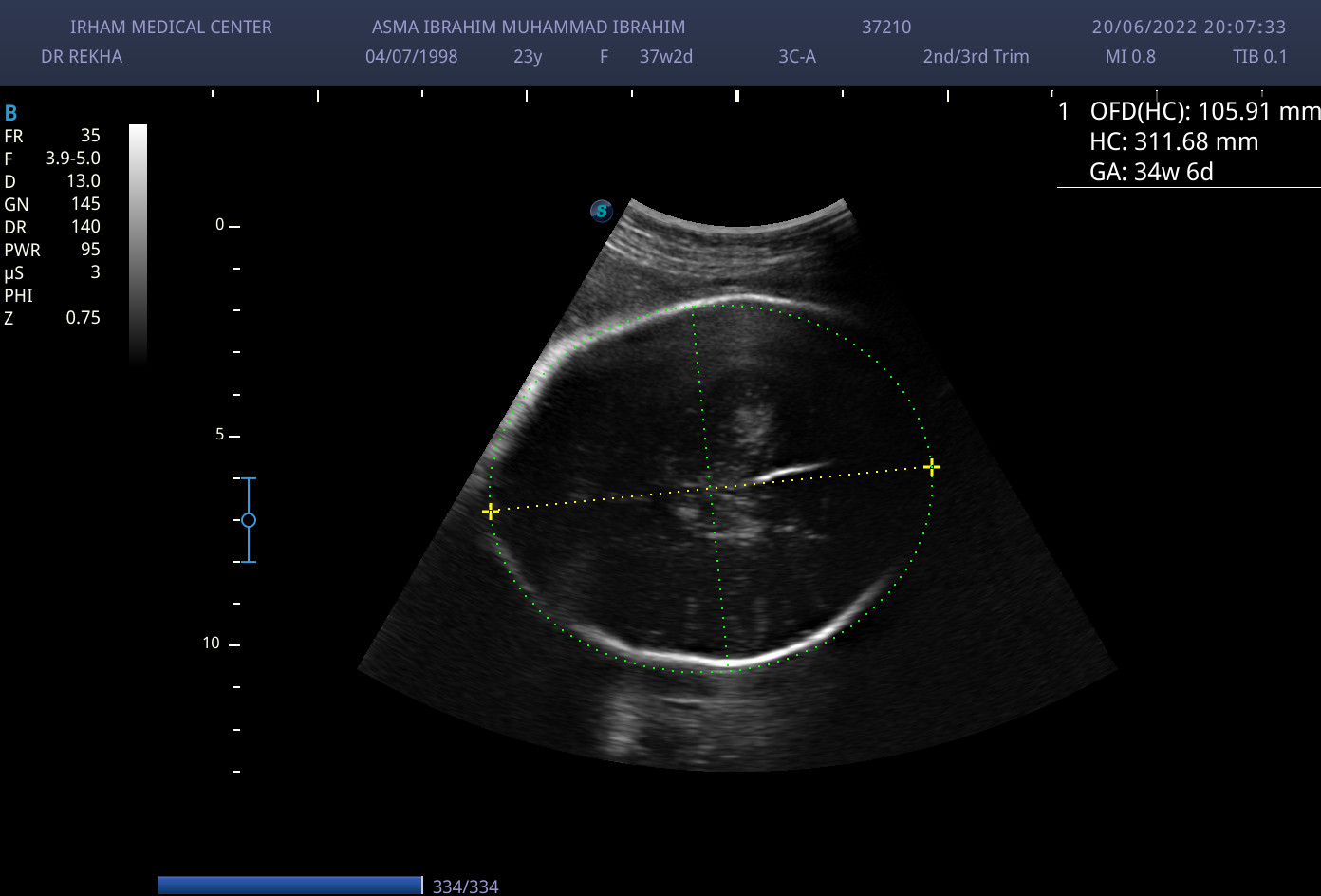Select the OFD(HC) 105.91 mm result
Image resolution: width=1321 pixels, height=896 pixels.
(x=1204, y=111)
